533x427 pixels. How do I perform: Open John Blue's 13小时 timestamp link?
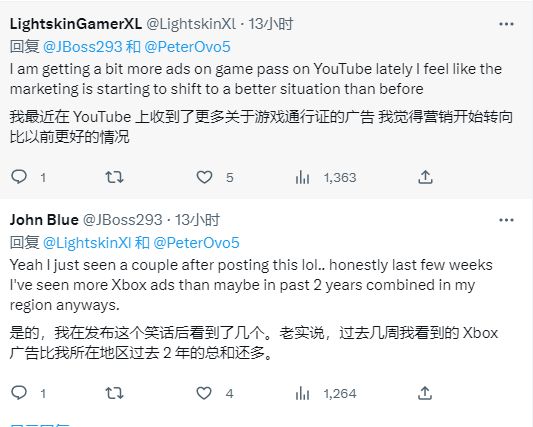point(197,220)
